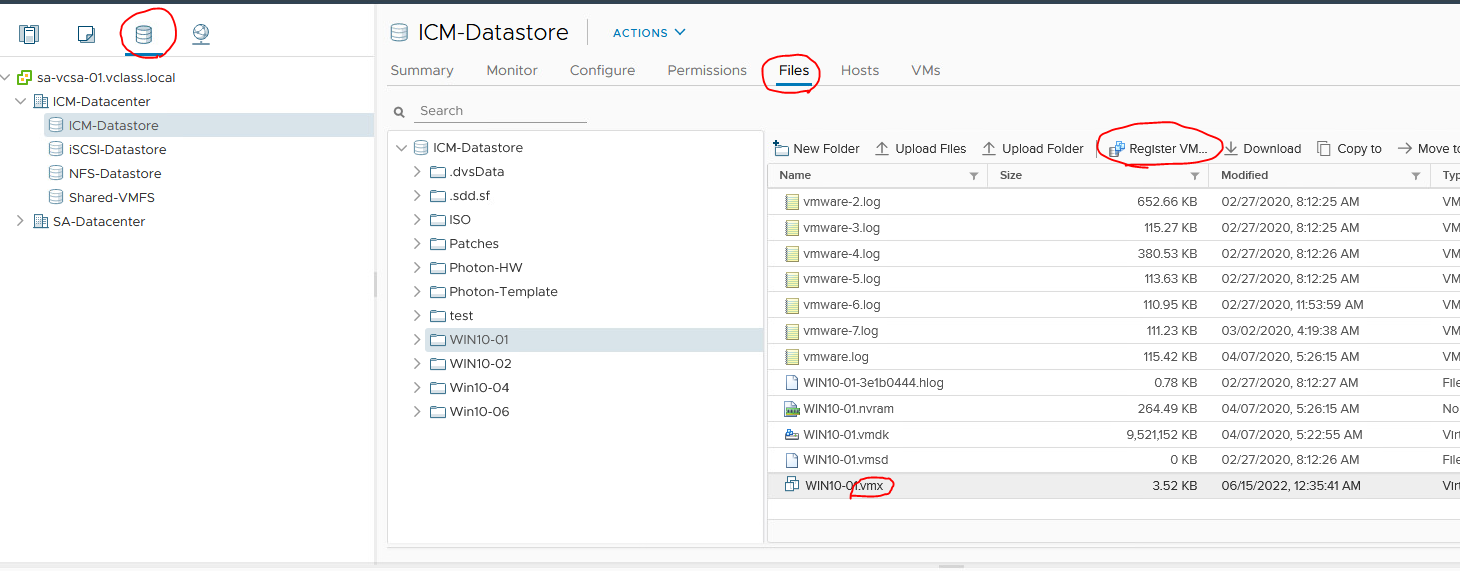
Task: Click Move to in the toolbar
Action: coord(1428,148)
